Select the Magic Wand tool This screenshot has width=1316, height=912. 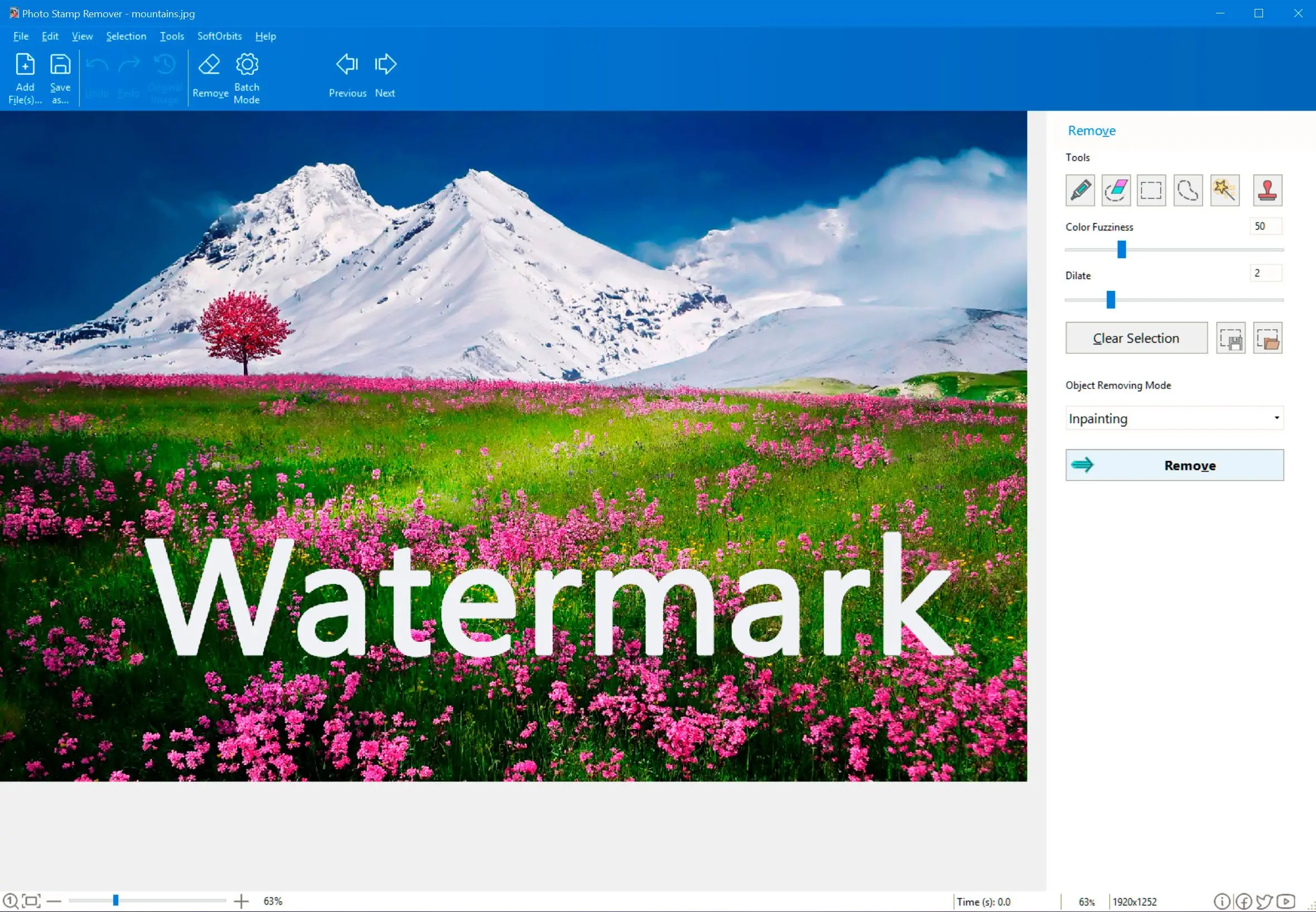point(1224,190)
